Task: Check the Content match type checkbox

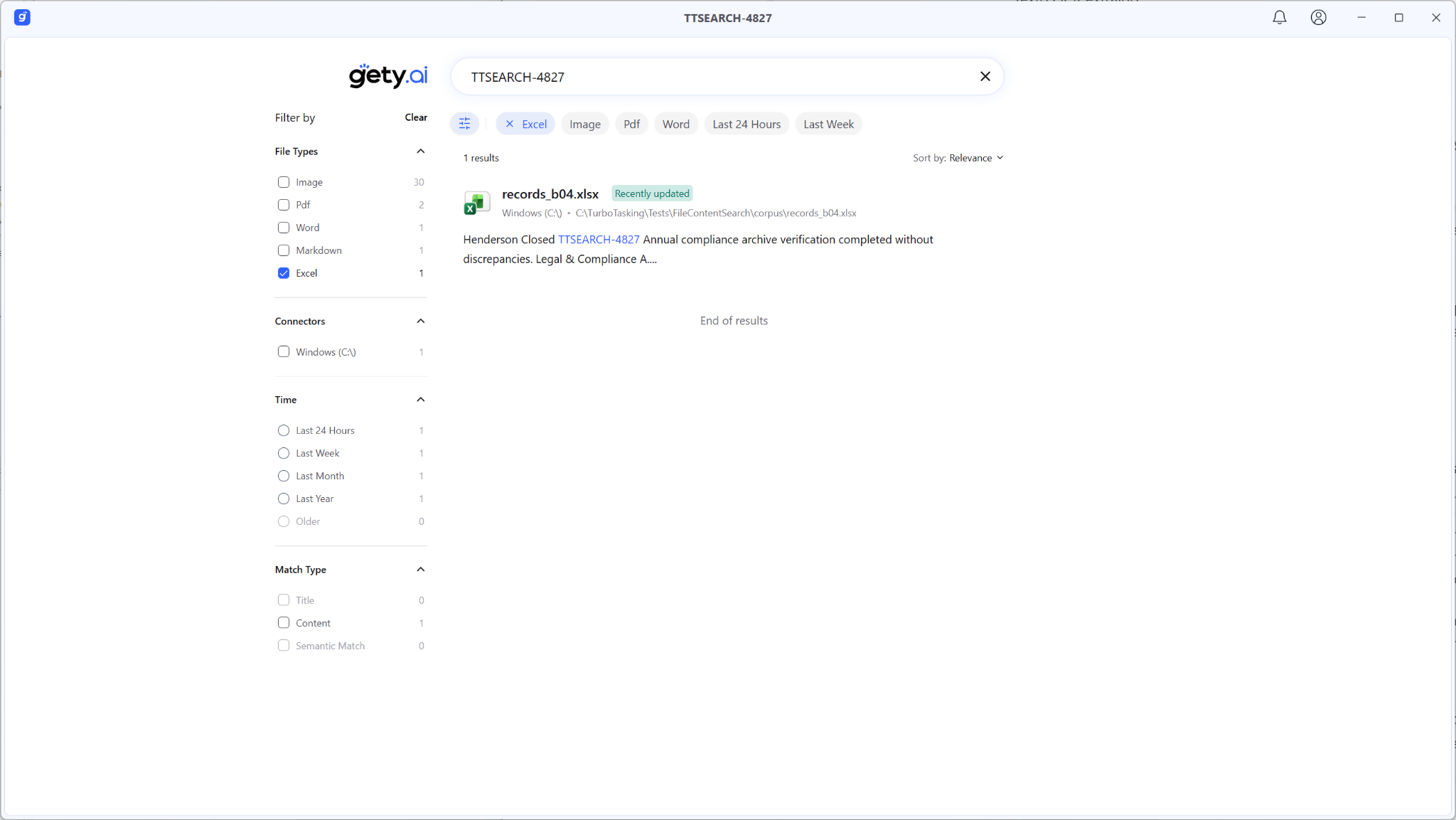Action: (x=284, y=623)
